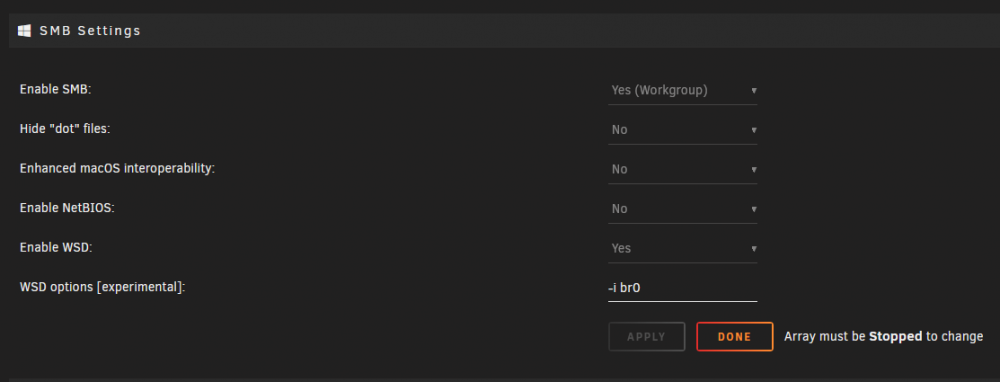This screenshot has height=382, width=1000.
Task: Click WSD options [experimental] label
Action: coord(103,287)
